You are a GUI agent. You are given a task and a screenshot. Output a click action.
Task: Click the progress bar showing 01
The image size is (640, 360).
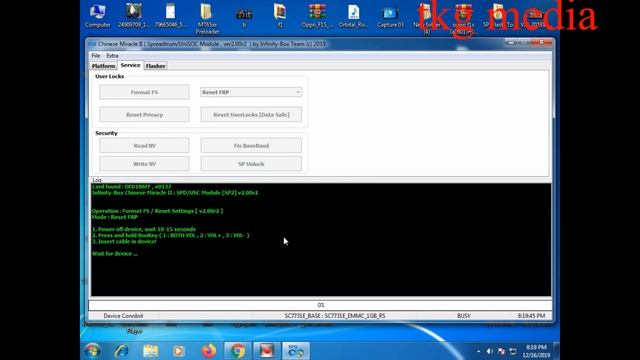(320, 305)
